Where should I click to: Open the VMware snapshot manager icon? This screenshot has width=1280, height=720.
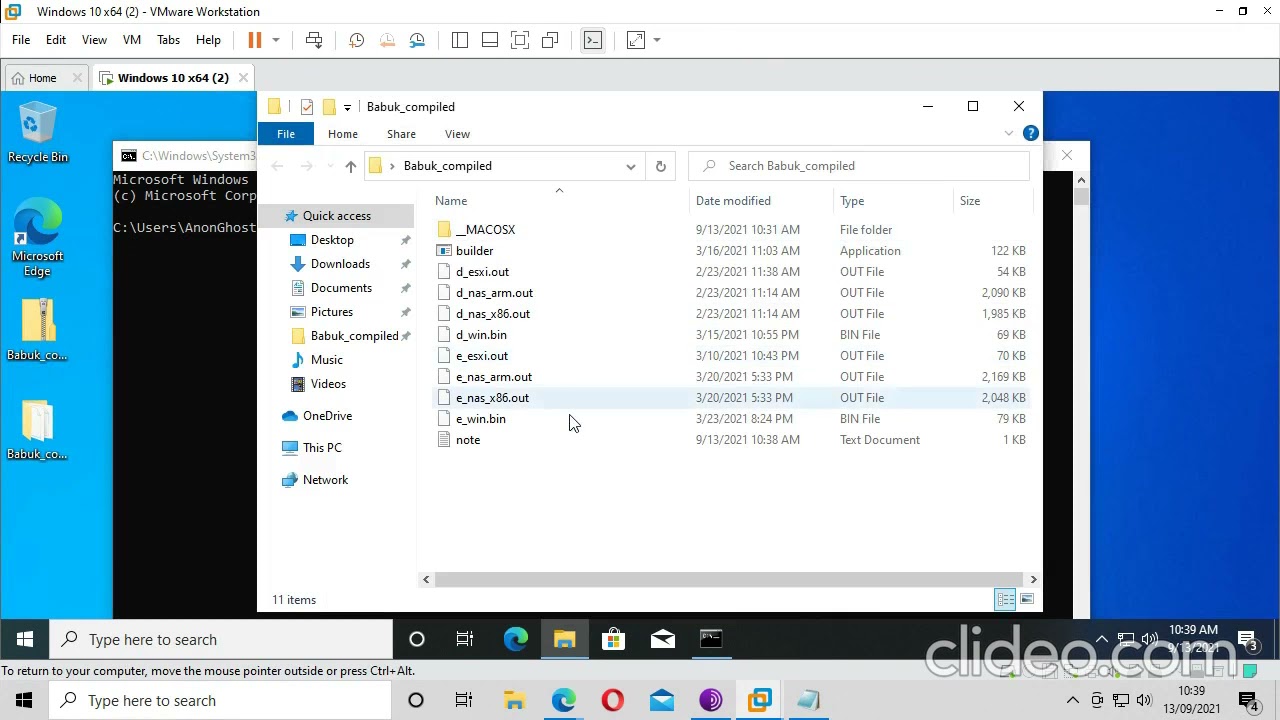click(x=417, y=40)
